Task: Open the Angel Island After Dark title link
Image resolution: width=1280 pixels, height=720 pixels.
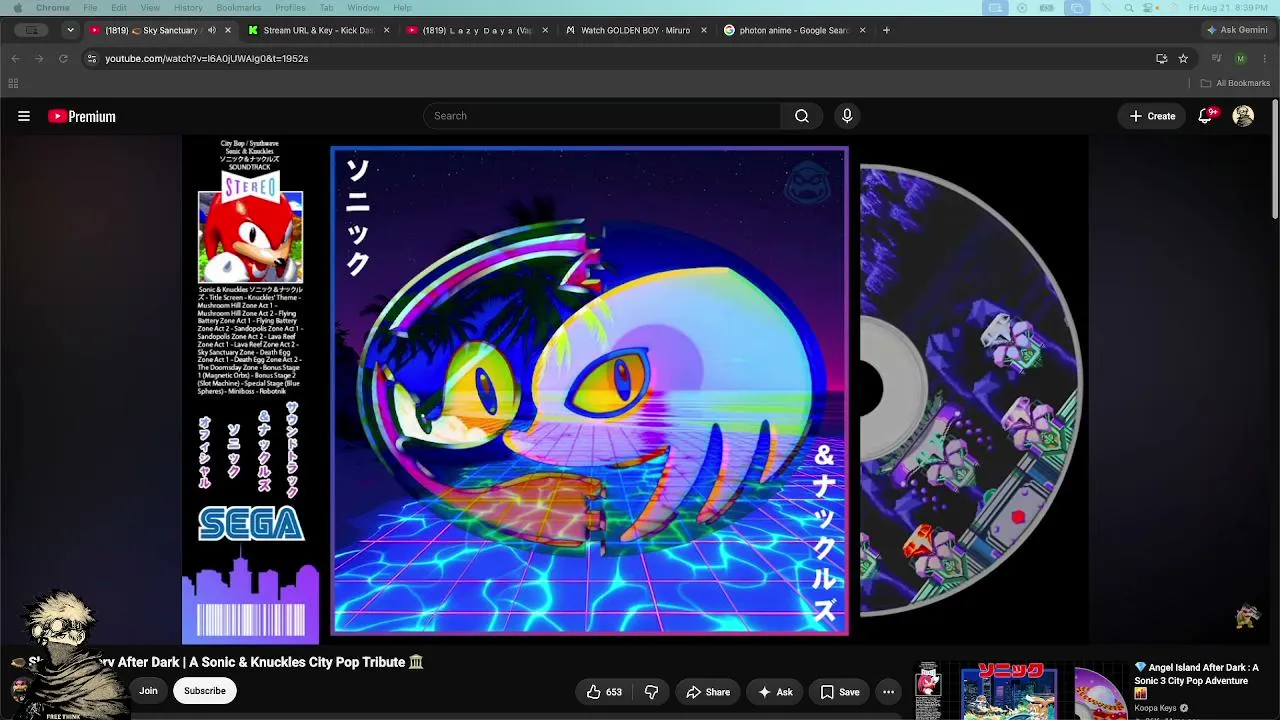Action: [1196, 680]
